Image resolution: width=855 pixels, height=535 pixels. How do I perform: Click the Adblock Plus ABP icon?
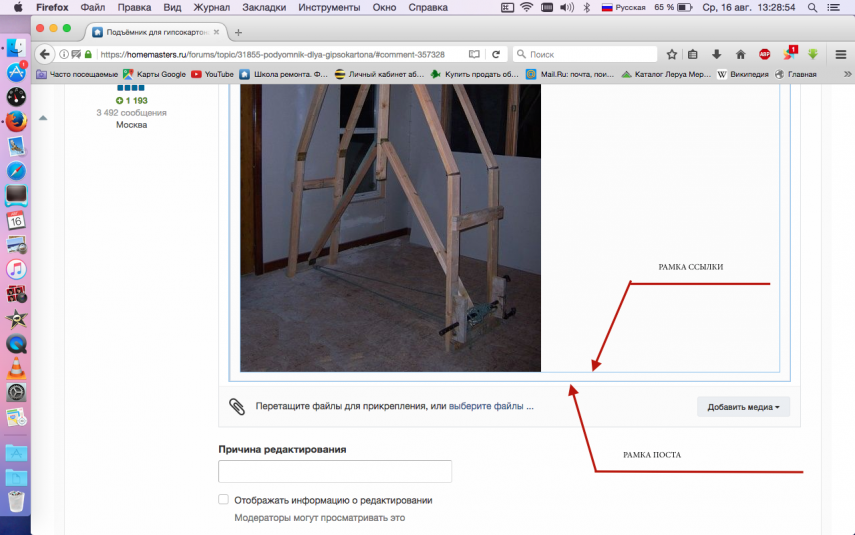pos(764,54)
